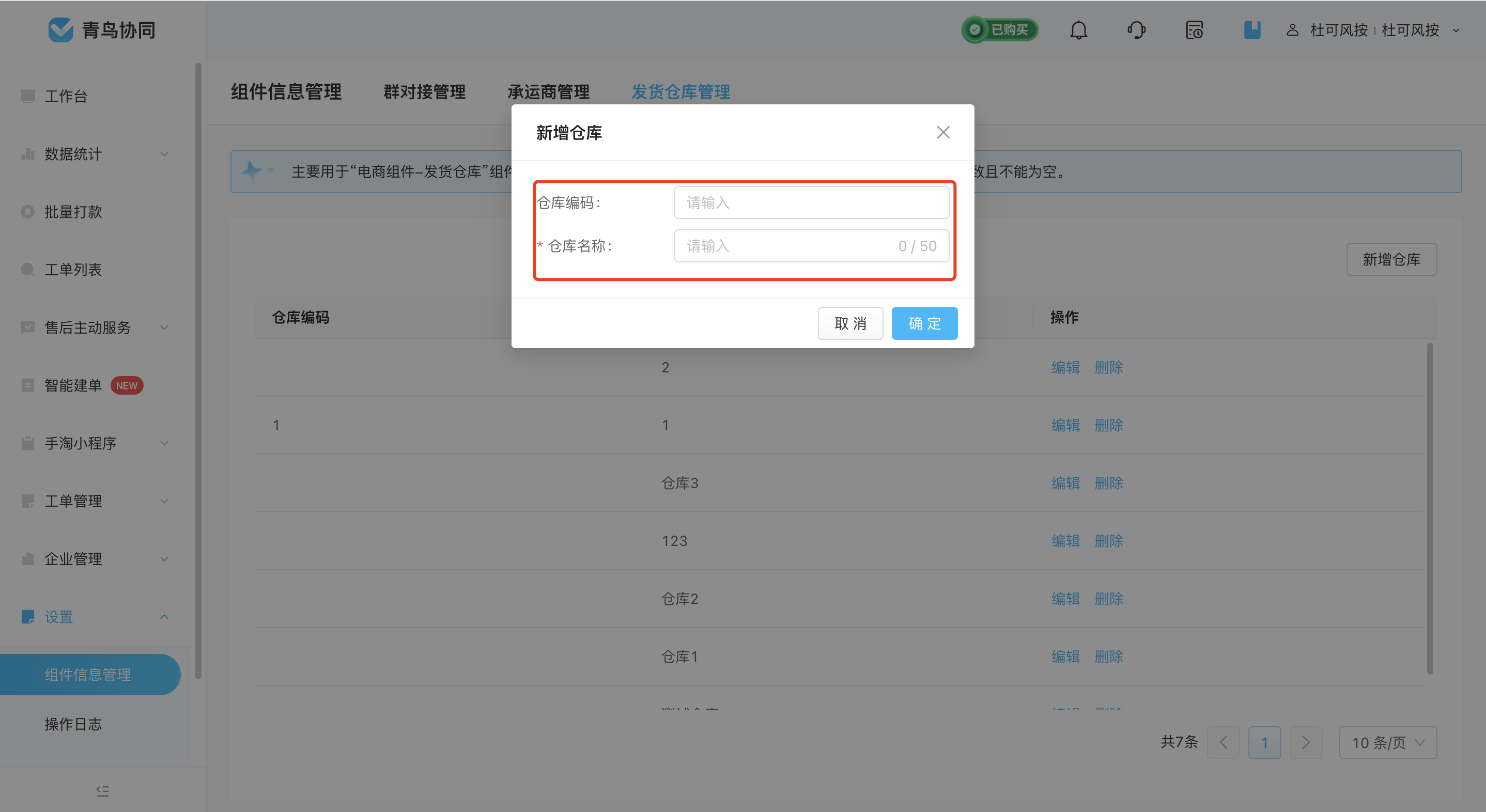This screenshot has width=1486, height=812.
Task: Click the 新增仓库 button
Action: (1391, 259)
